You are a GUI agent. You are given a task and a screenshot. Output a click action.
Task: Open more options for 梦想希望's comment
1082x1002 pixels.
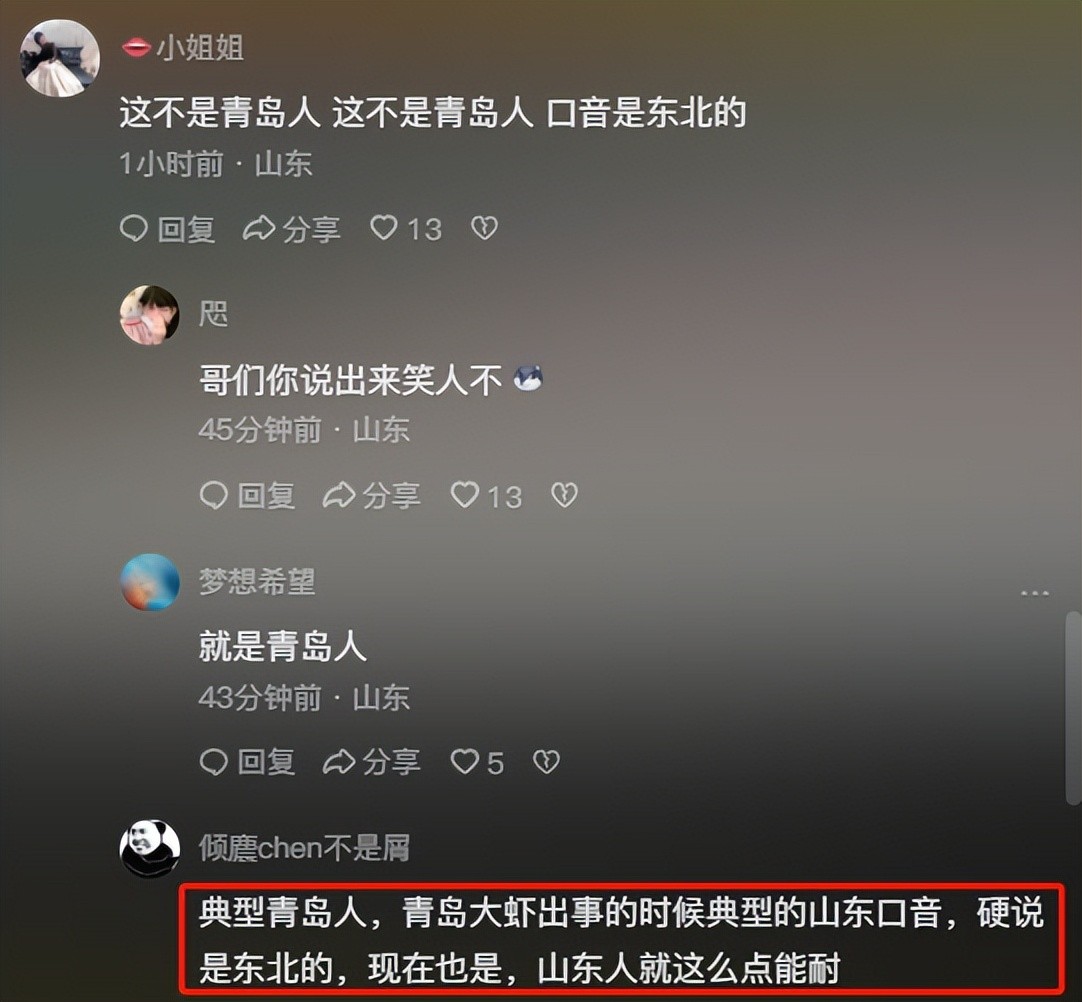[x=1034, y=593]
